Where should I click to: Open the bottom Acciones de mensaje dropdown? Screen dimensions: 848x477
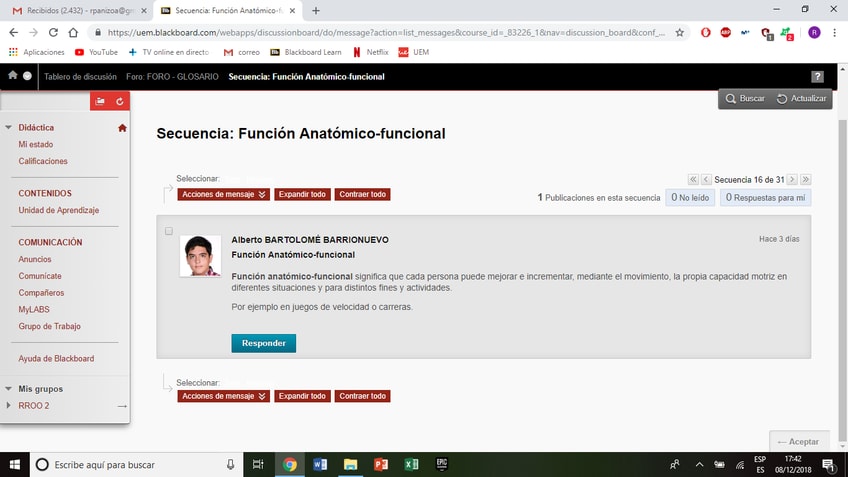(223, 396)
